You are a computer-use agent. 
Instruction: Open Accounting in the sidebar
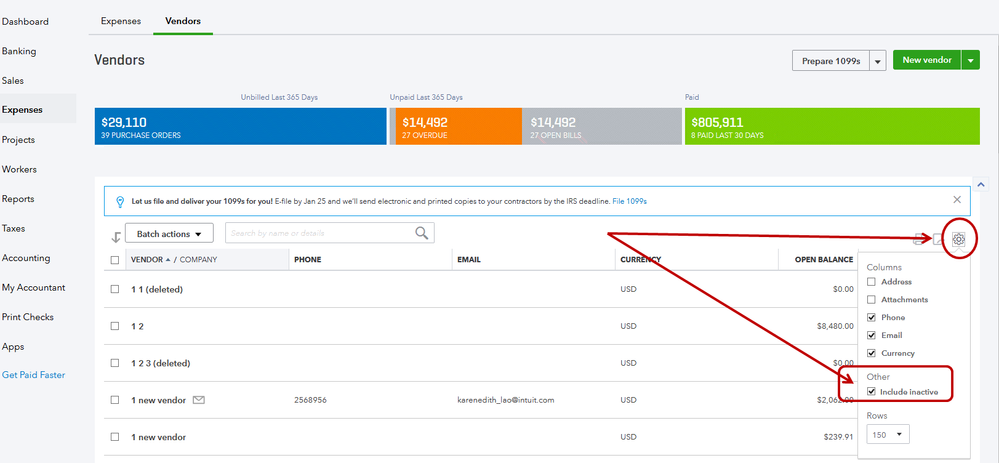click(25, 258)
